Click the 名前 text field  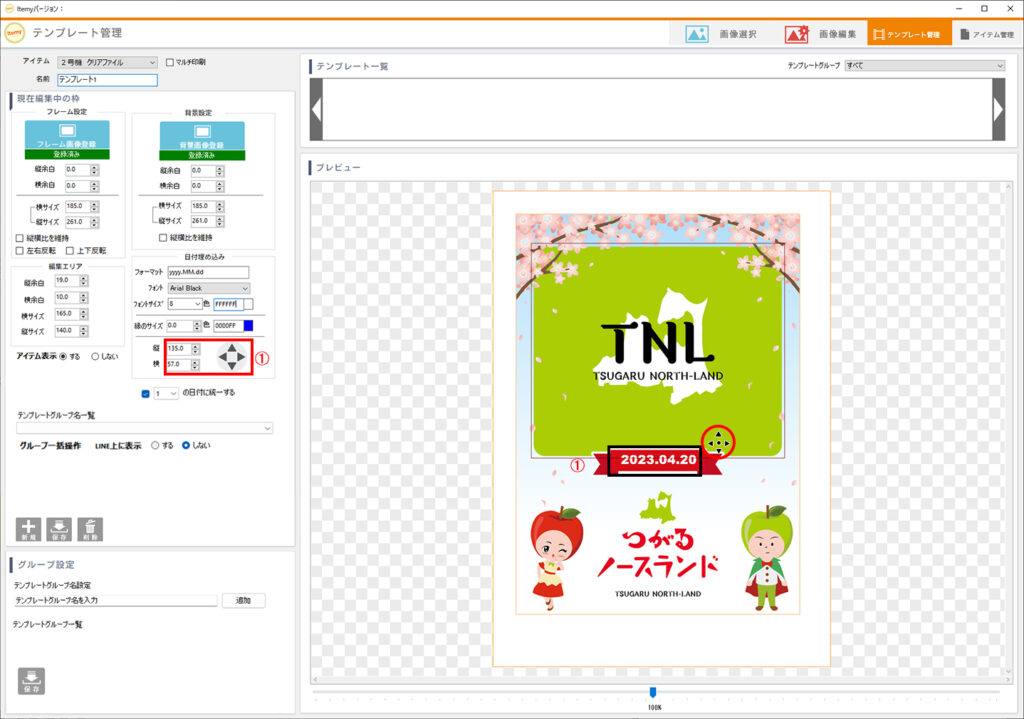tap(107, 80)
